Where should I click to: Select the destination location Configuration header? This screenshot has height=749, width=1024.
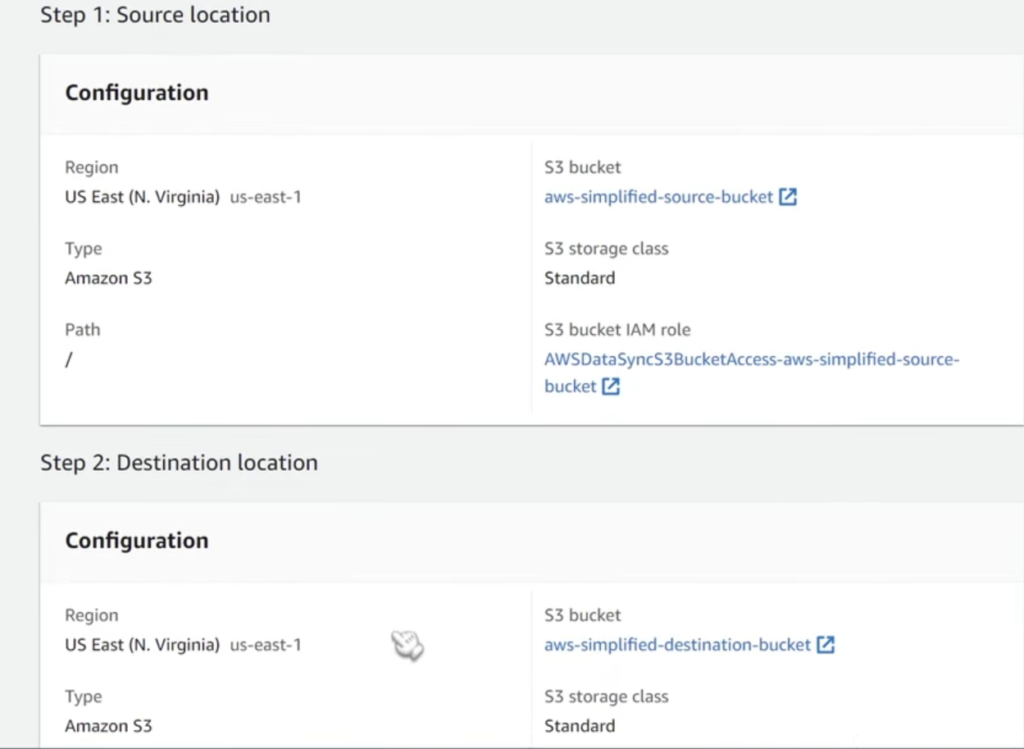click(137, 541)
